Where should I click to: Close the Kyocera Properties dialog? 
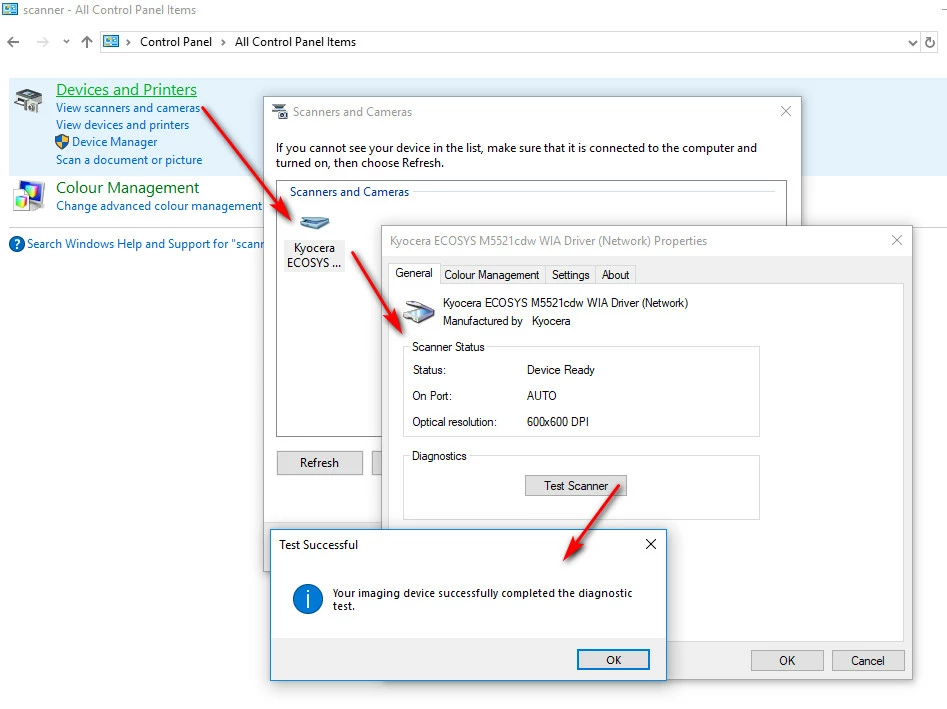pyautogui.click(x=897, y=240)
